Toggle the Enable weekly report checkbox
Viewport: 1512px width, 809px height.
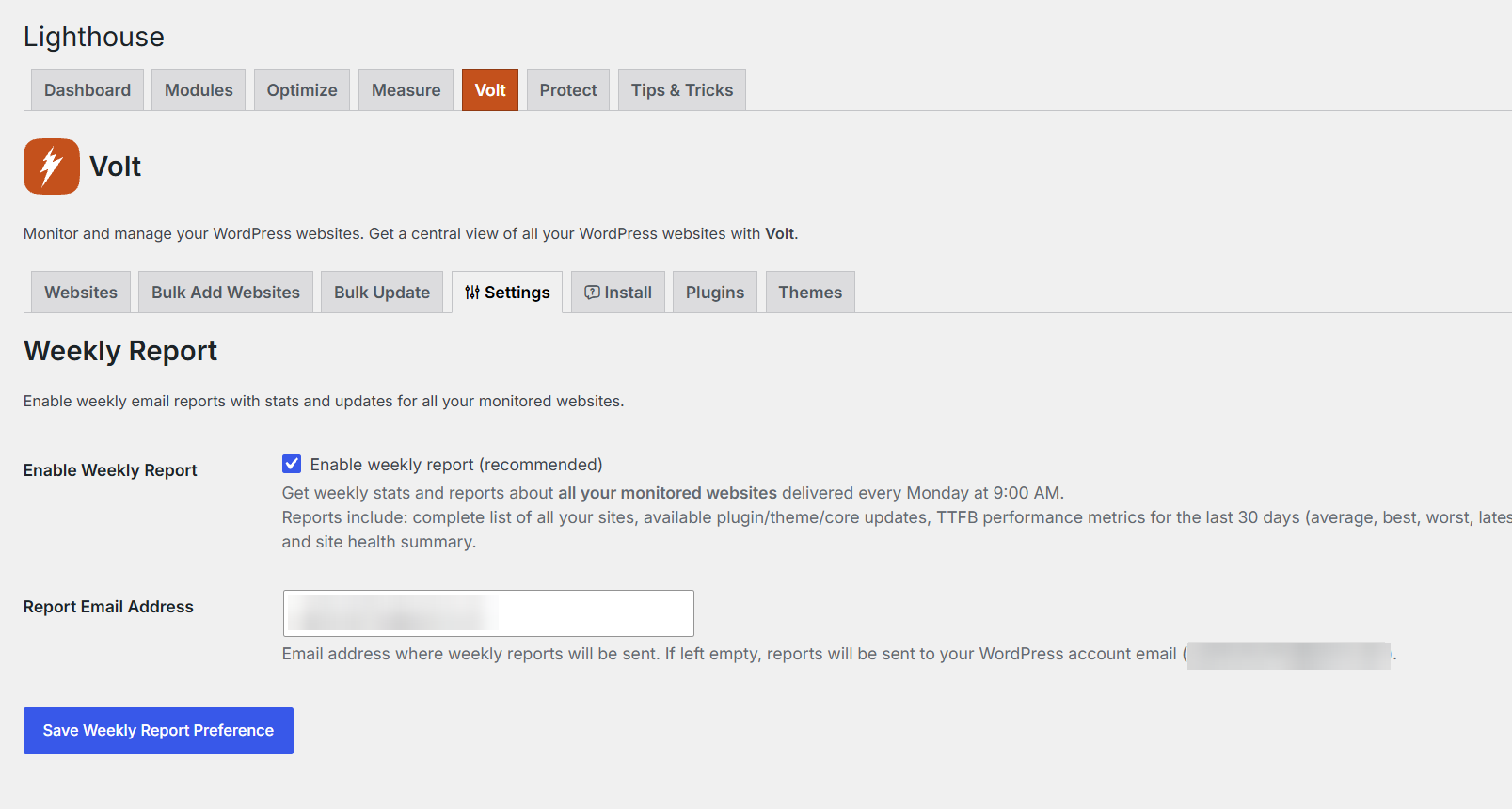coord(292,464)
